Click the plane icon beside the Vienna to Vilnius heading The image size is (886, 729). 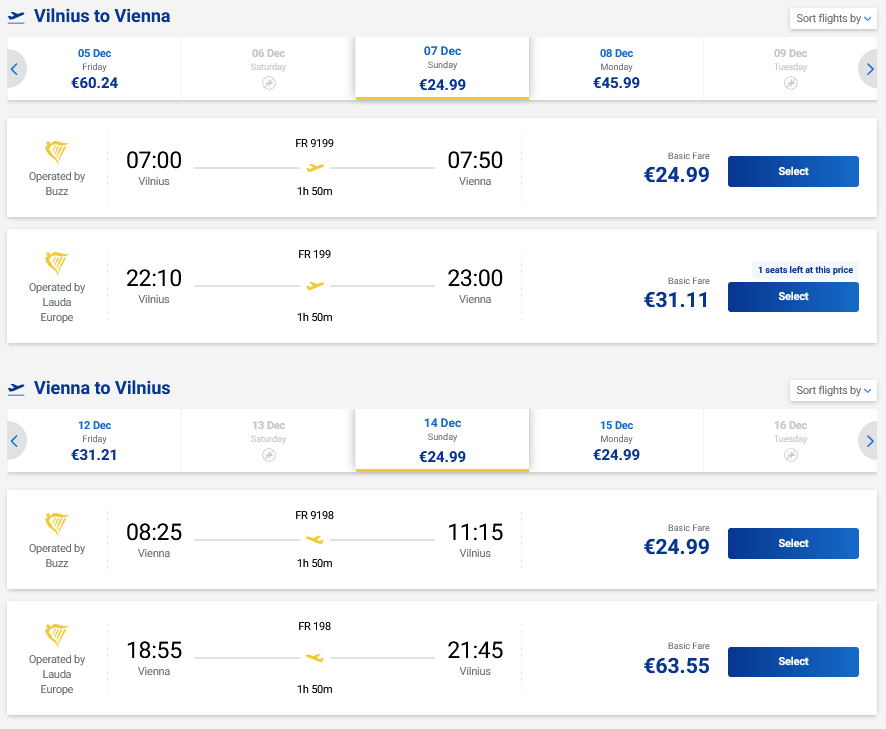tap(16, 389)
